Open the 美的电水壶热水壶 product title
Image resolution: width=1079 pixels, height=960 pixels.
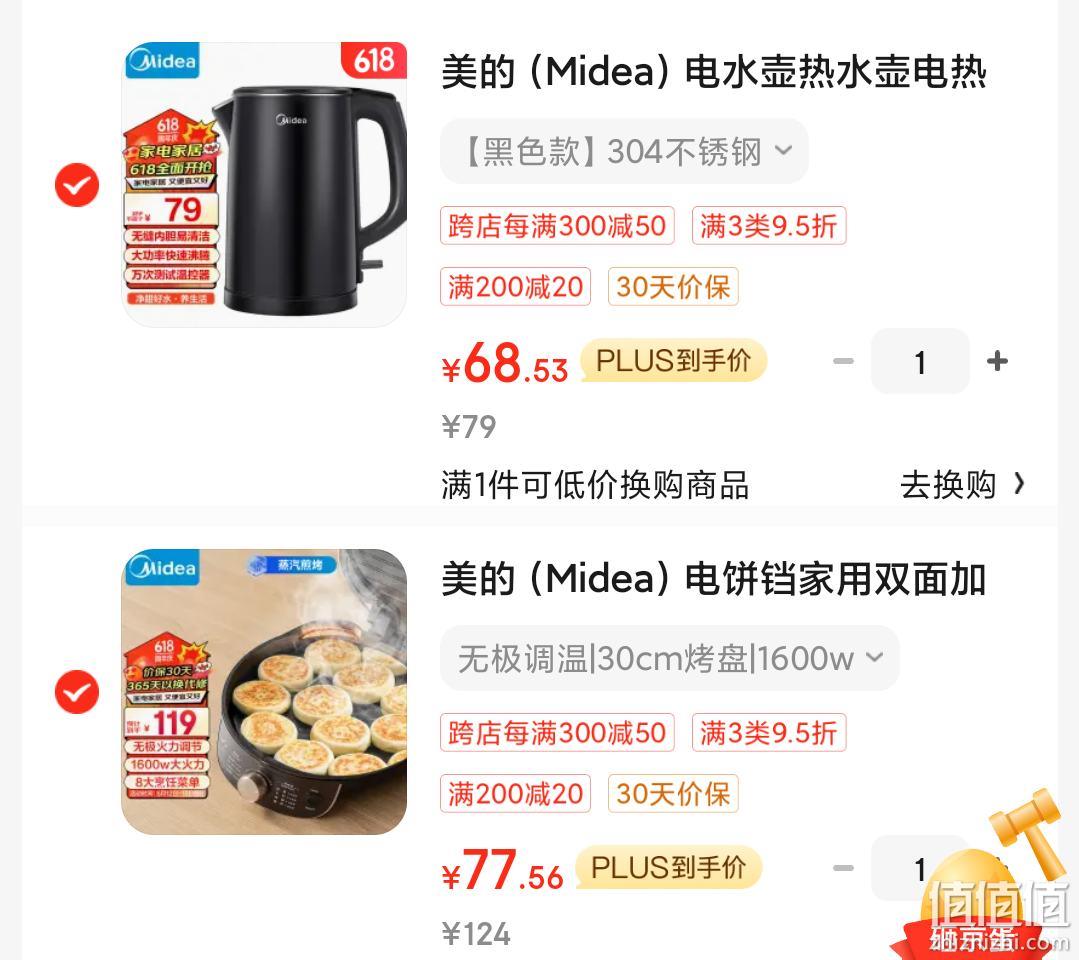click(714, 72)
